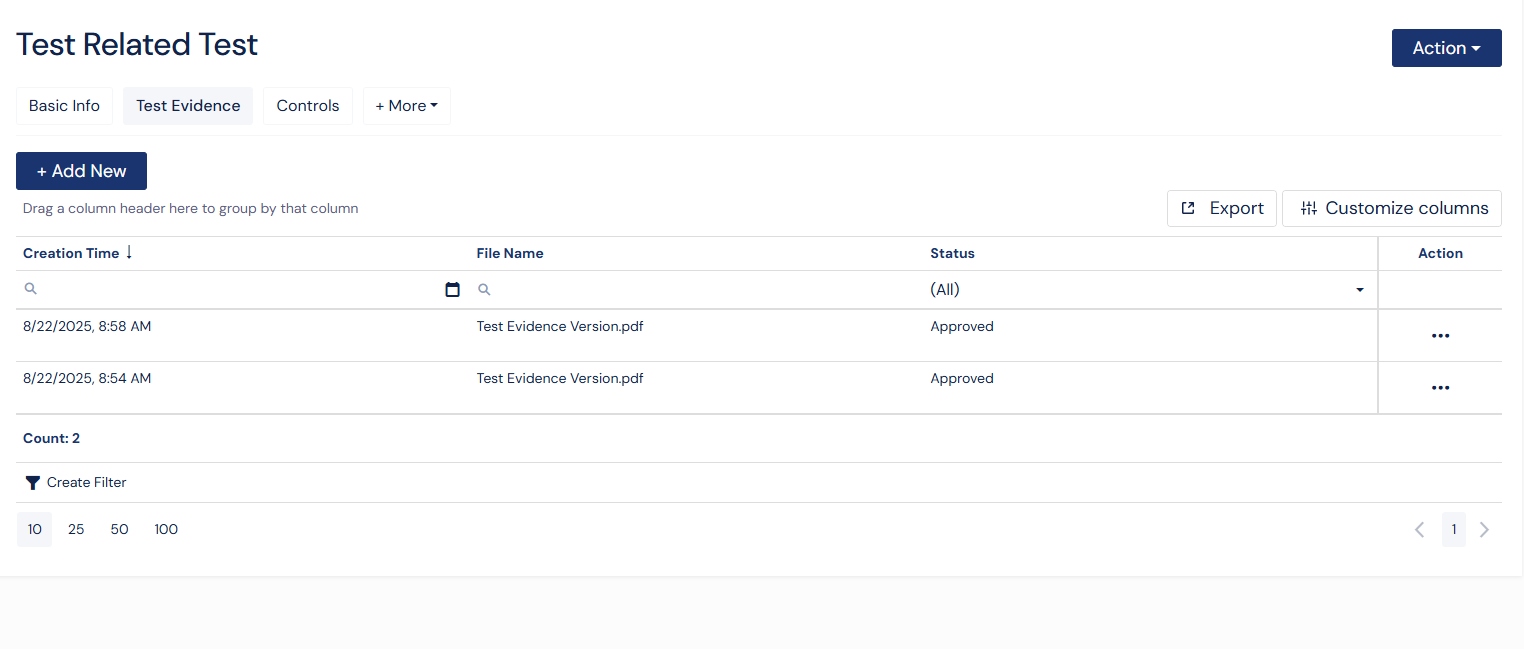Open the three-dot menu for 8:54 AM row
This screenshot has width=1524, height=649.
[x=1440, y=388]
